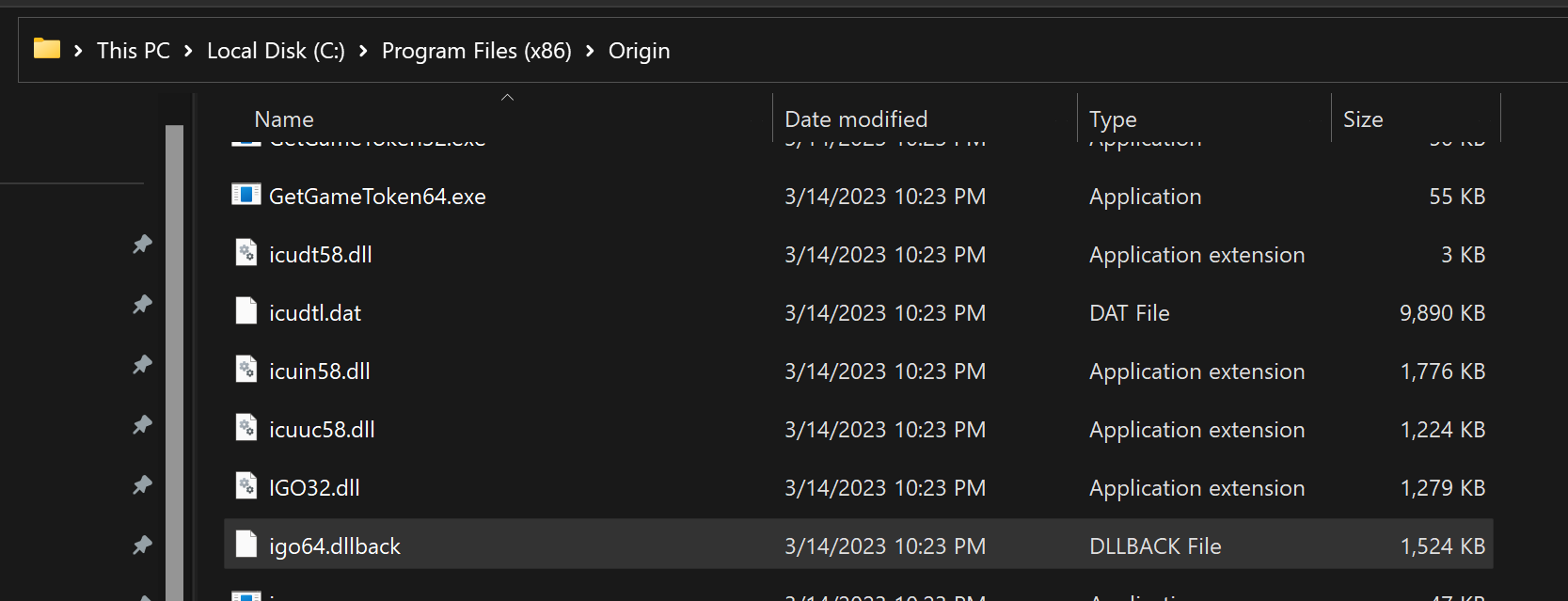Click the folder icon in address bar
Viewport: 1568px width, 601px height.
(46, 49)
